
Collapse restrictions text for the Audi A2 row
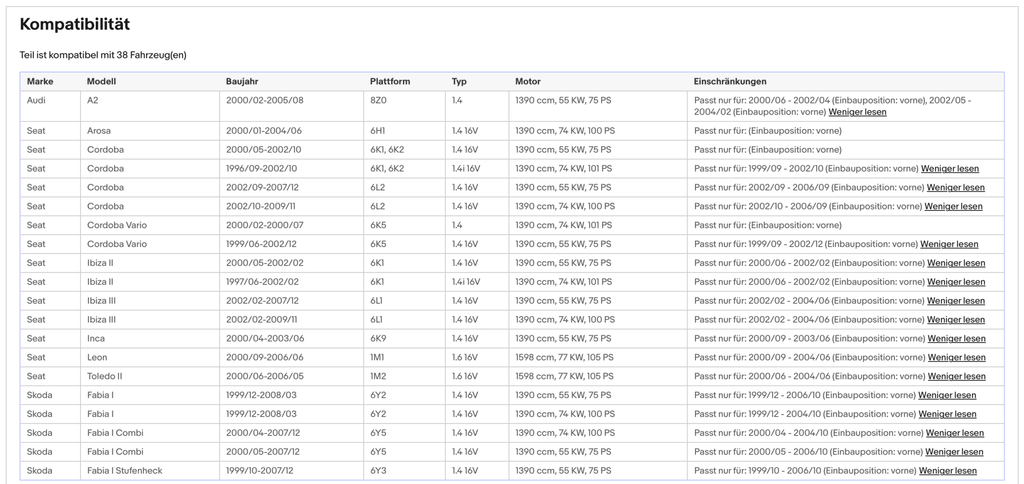click(857, 112)
